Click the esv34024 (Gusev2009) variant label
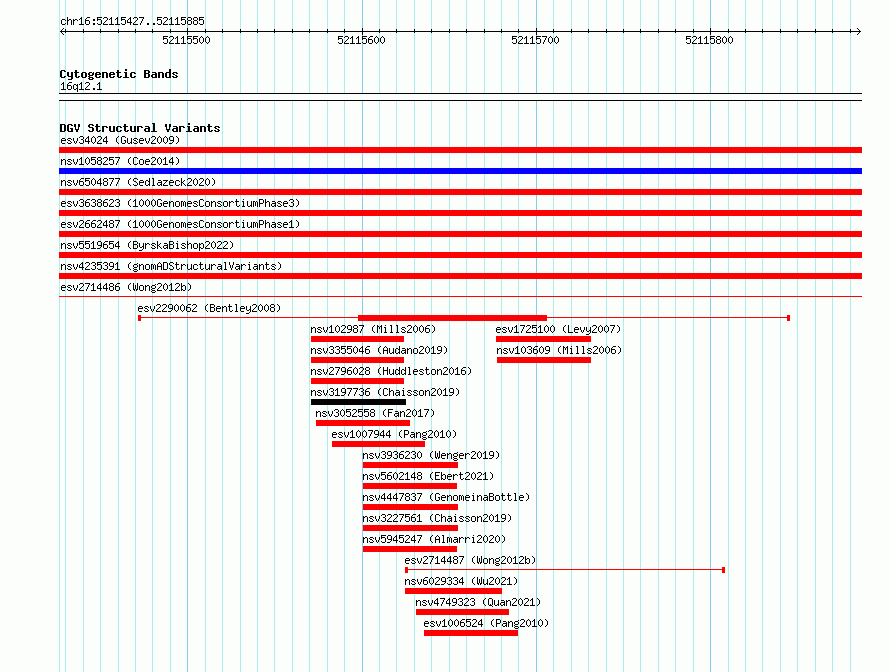Image resolution: width=890 pixels, height=672 pixels. point(120,140)
